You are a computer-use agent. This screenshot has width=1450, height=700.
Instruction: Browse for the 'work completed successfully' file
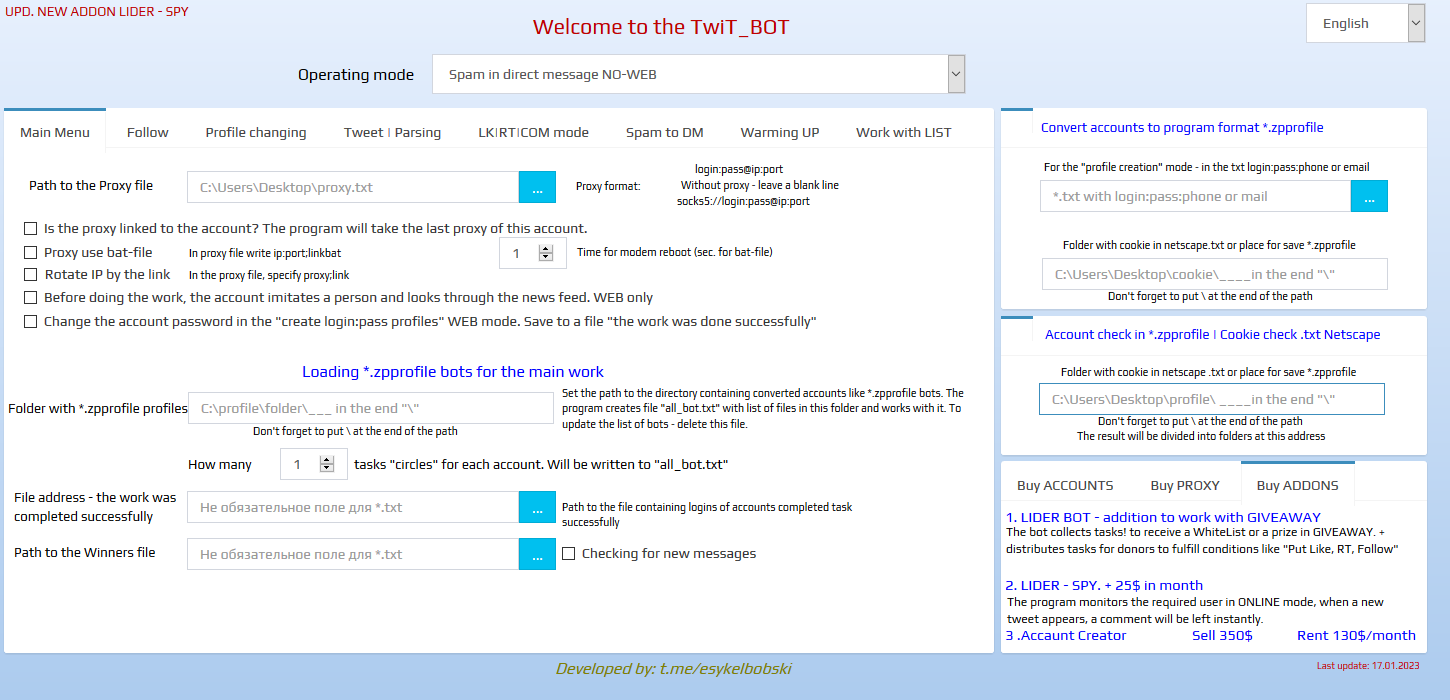537,507
